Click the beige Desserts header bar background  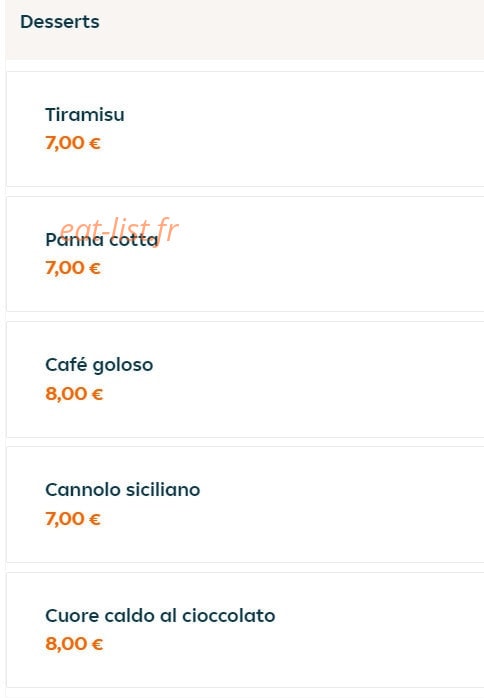point(289,27)
